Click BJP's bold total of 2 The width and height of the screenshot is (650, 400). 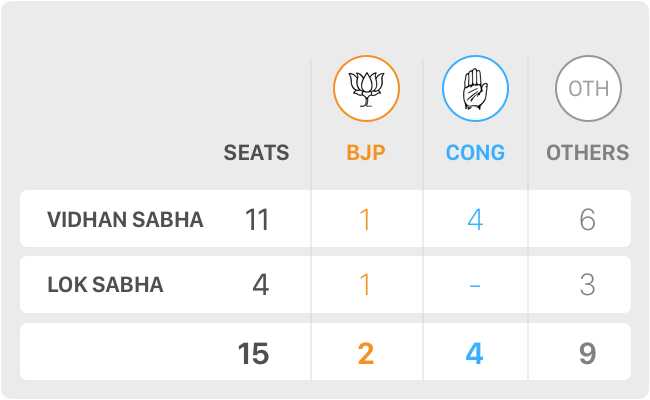click(x=366, y=353)
